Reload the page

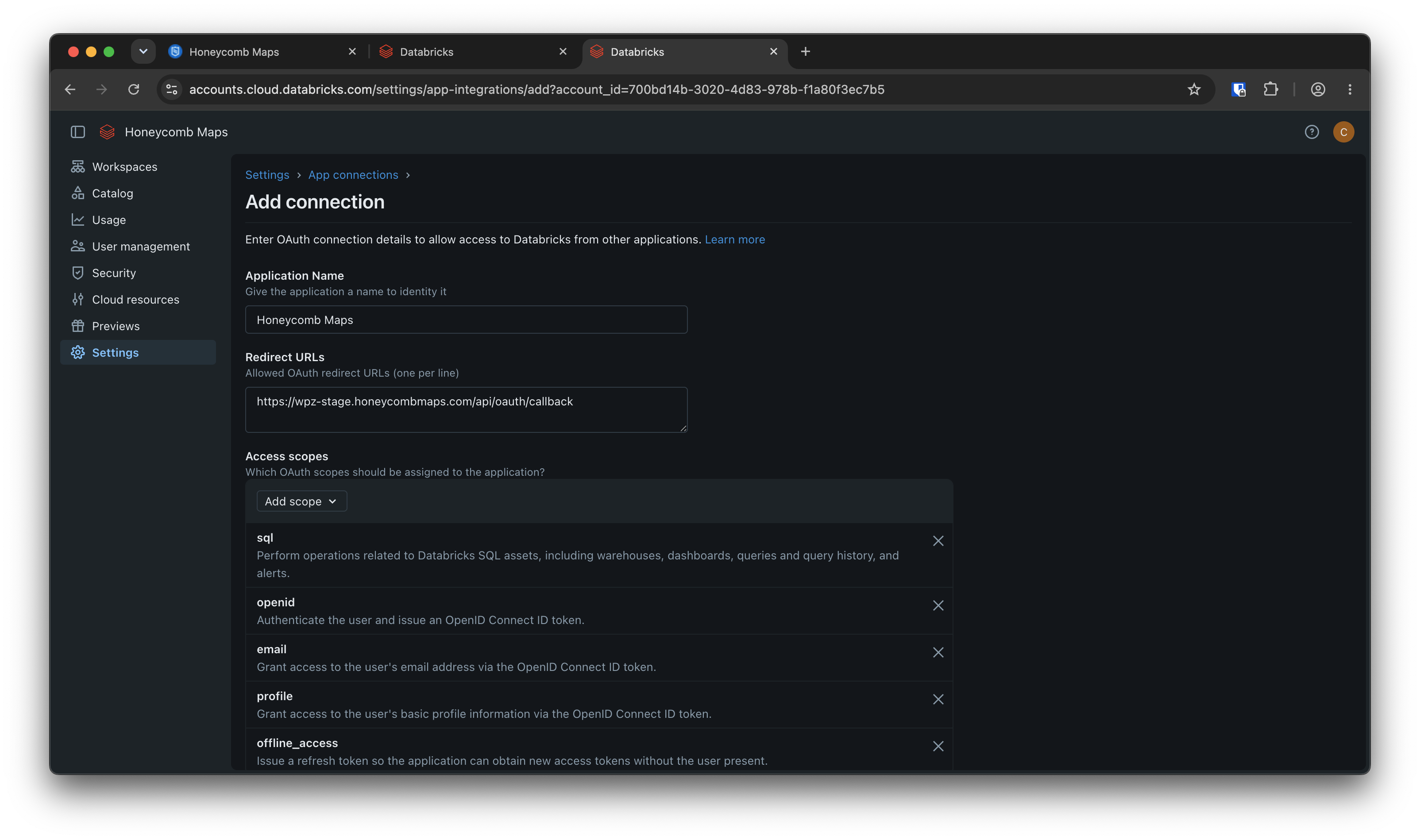coord(134,89)
